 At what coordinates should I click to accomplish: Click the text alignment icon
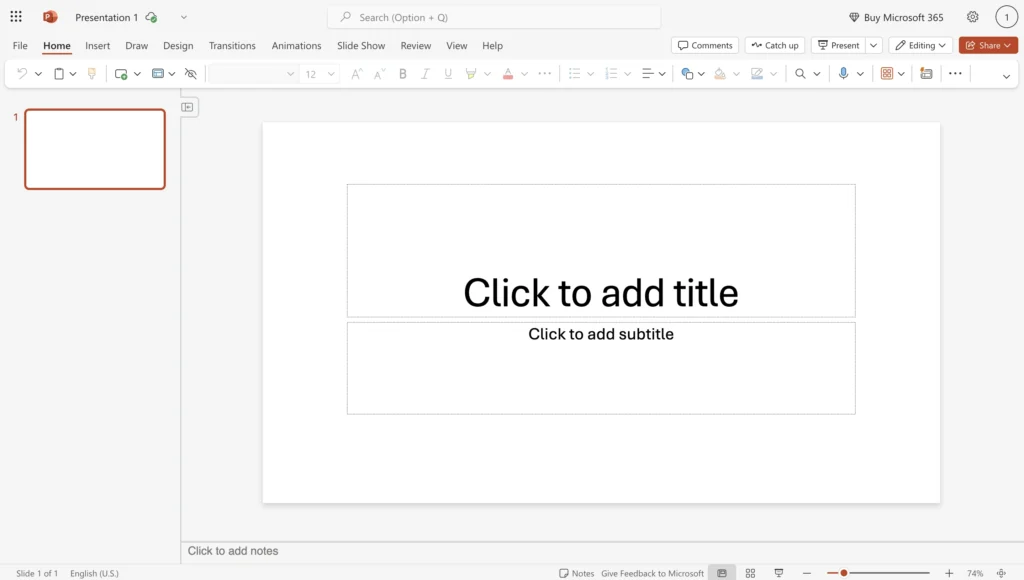click(648, 74)
